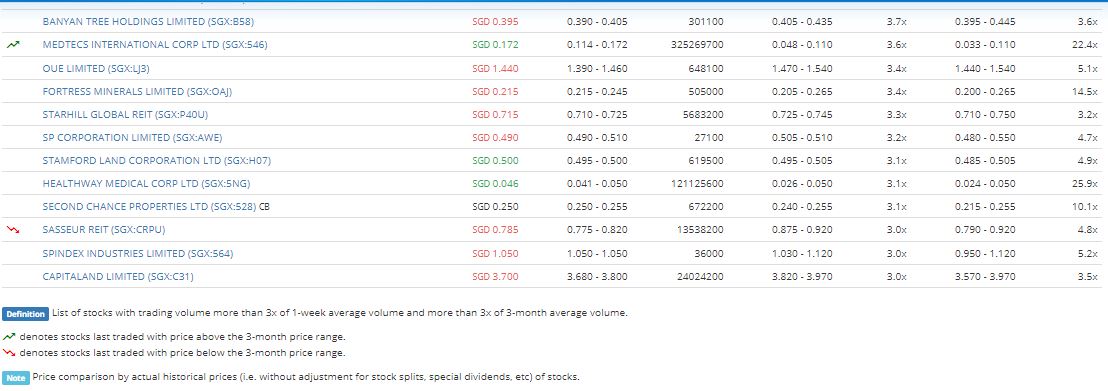Viewport: 1108px width, 391px height.
Task: Open Stamford Land Corporation Ltd link
Action: (156, 161)
